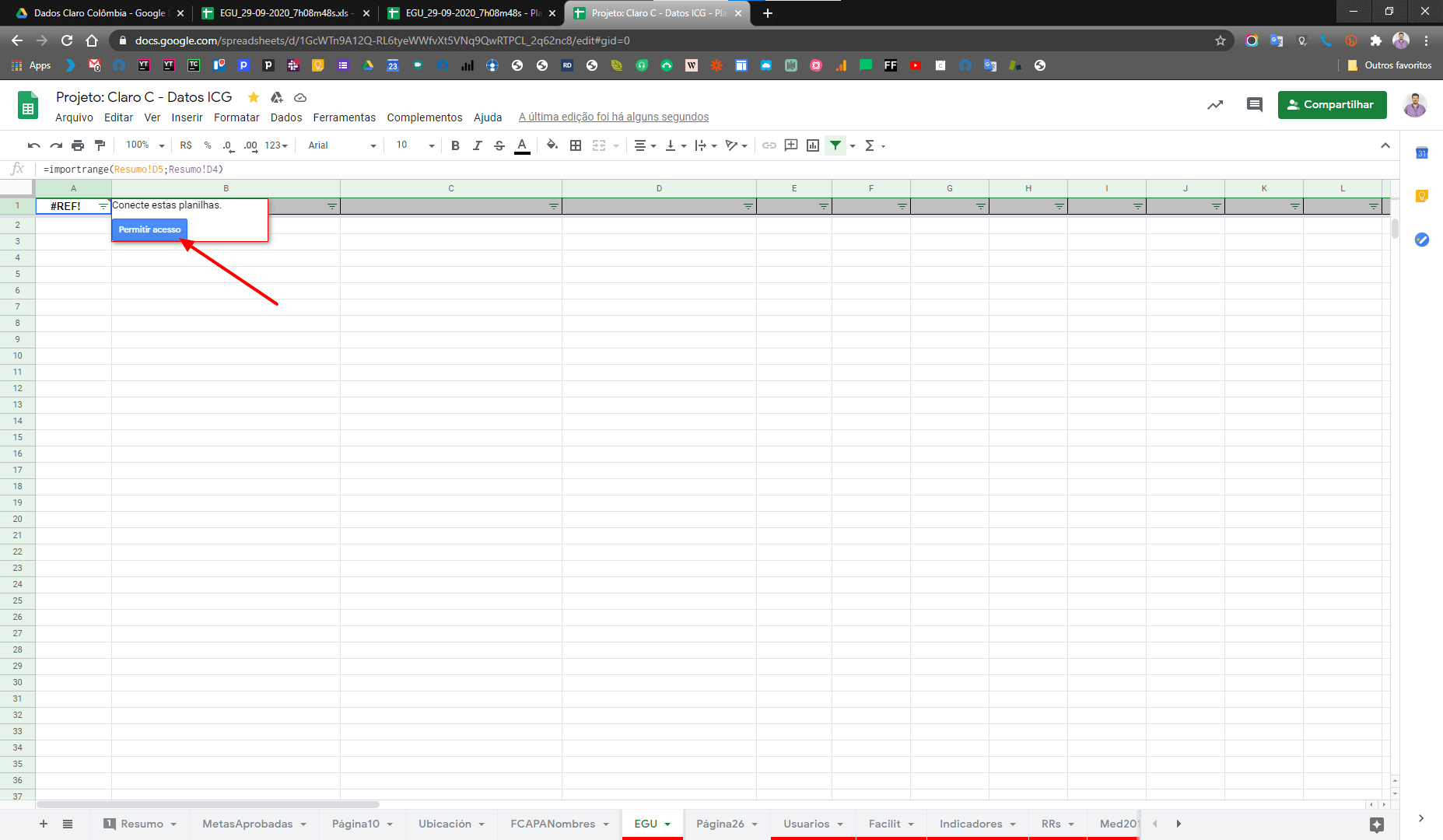Open the Formatar menu

coord(236,117)
